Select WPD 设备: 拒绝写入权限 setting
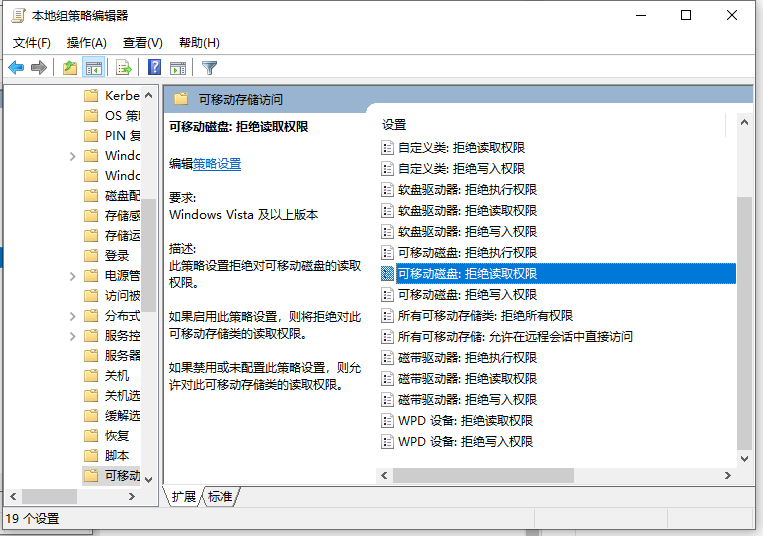Viewport: 763px width, 536px height. [x=457, y=441]
